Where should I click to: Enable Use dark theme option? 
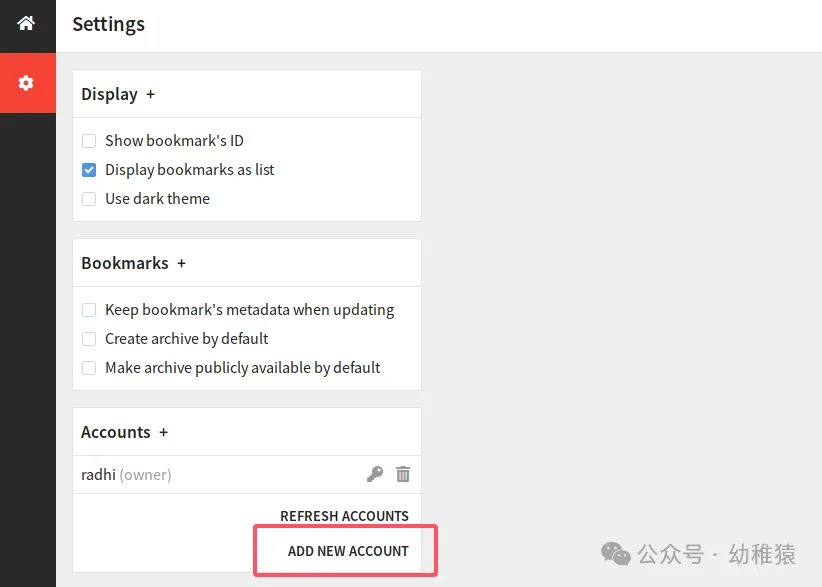pos(89,199)
